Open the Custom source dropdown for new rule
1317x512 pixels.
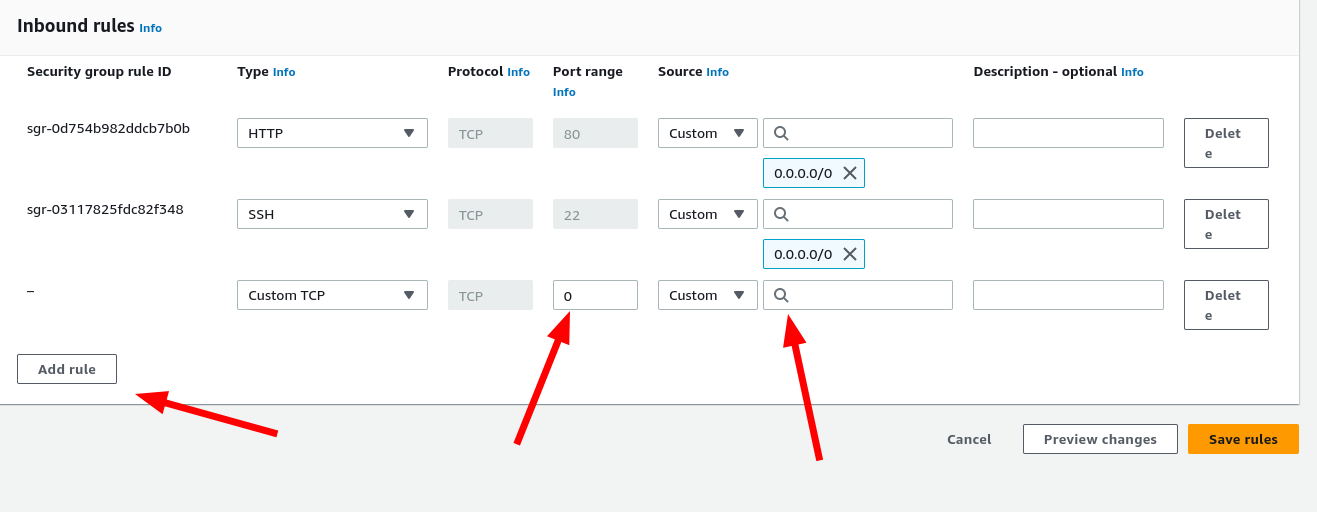click(x=707, y=295)
